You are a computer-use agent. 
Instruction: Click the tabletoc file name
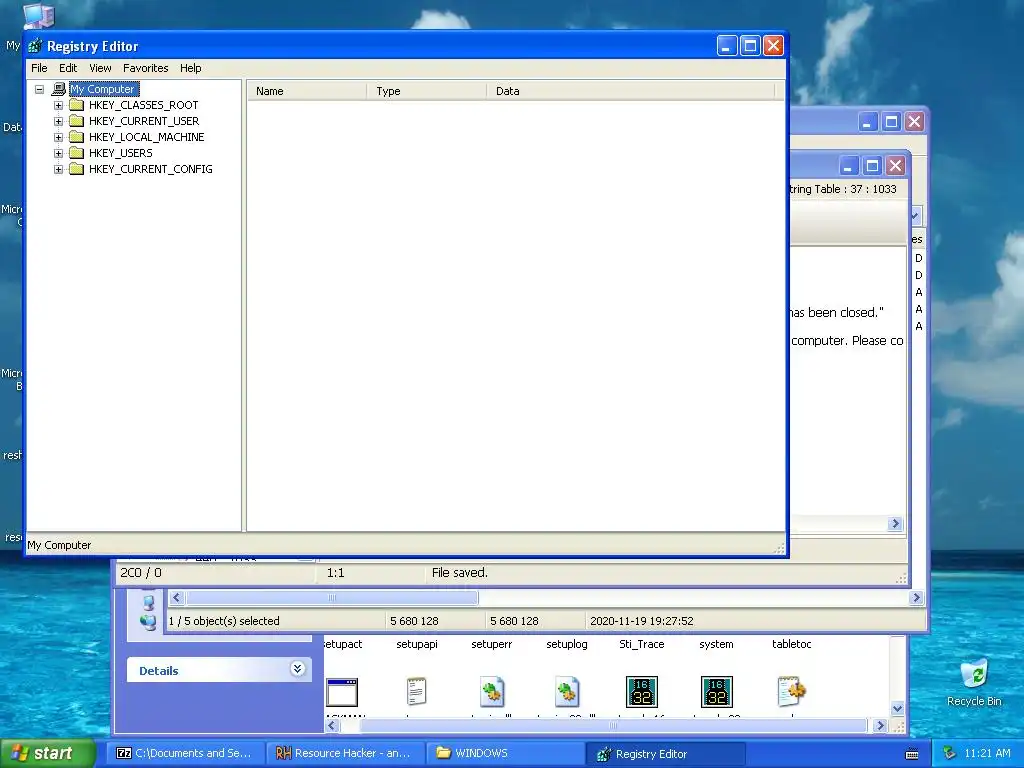point(792,644)
